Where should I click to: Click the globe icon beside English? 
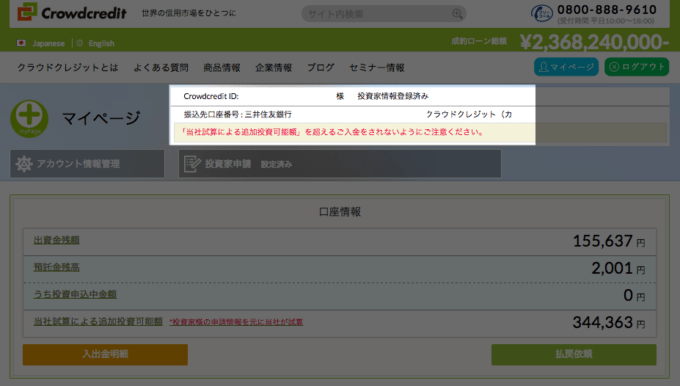coord(79,43)
